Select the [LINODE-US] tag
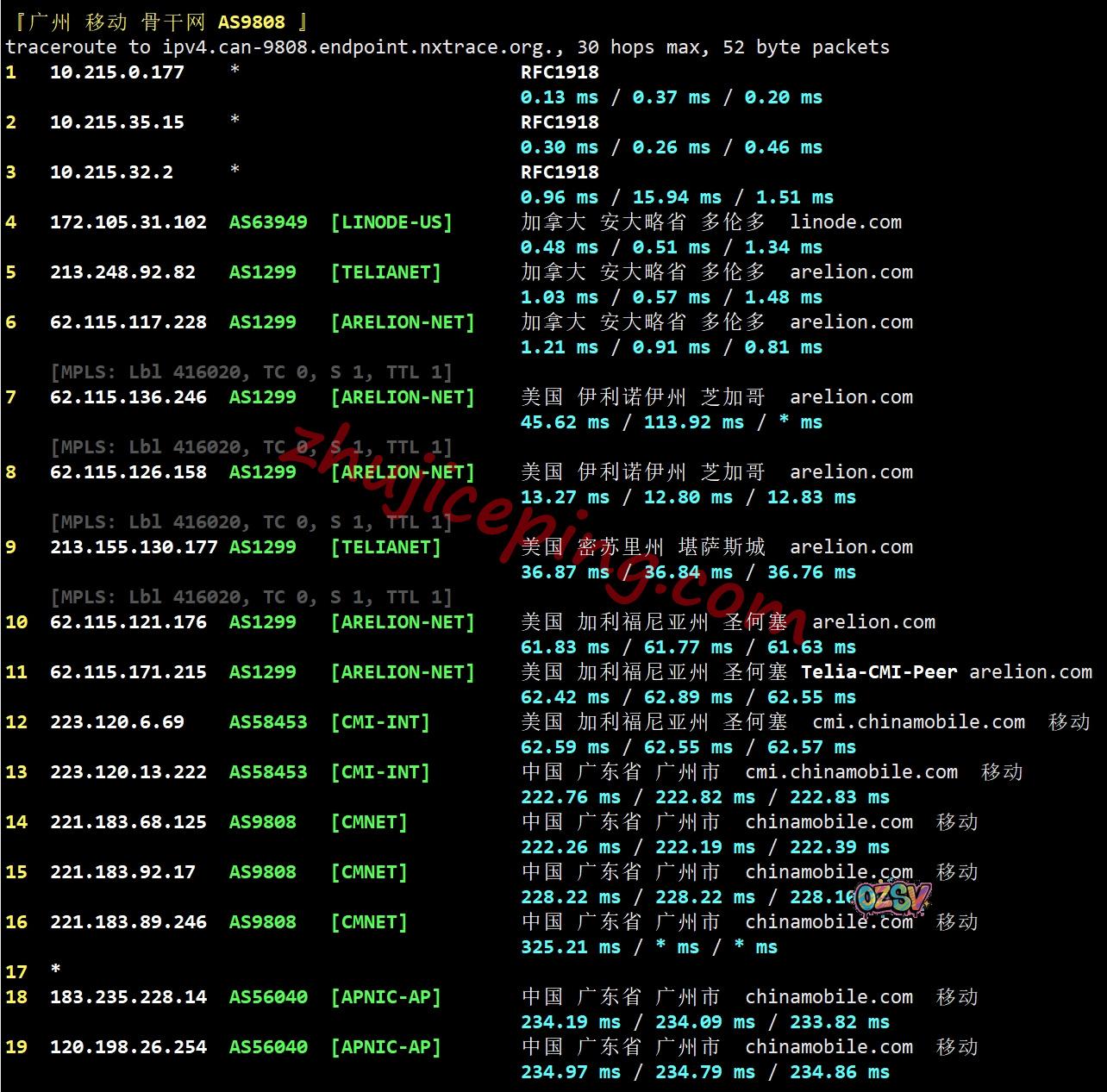This screenshot has height=1092, width=1107. [x=391, y=222]
